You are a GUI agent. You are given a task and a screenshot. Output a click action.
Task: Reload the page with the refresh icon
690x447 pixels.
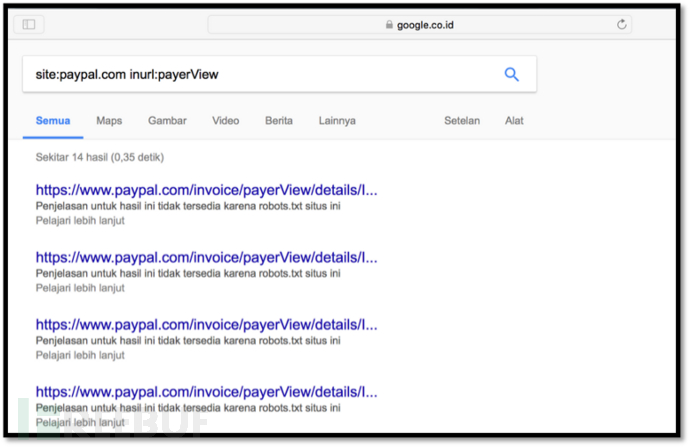click(621, 24)
